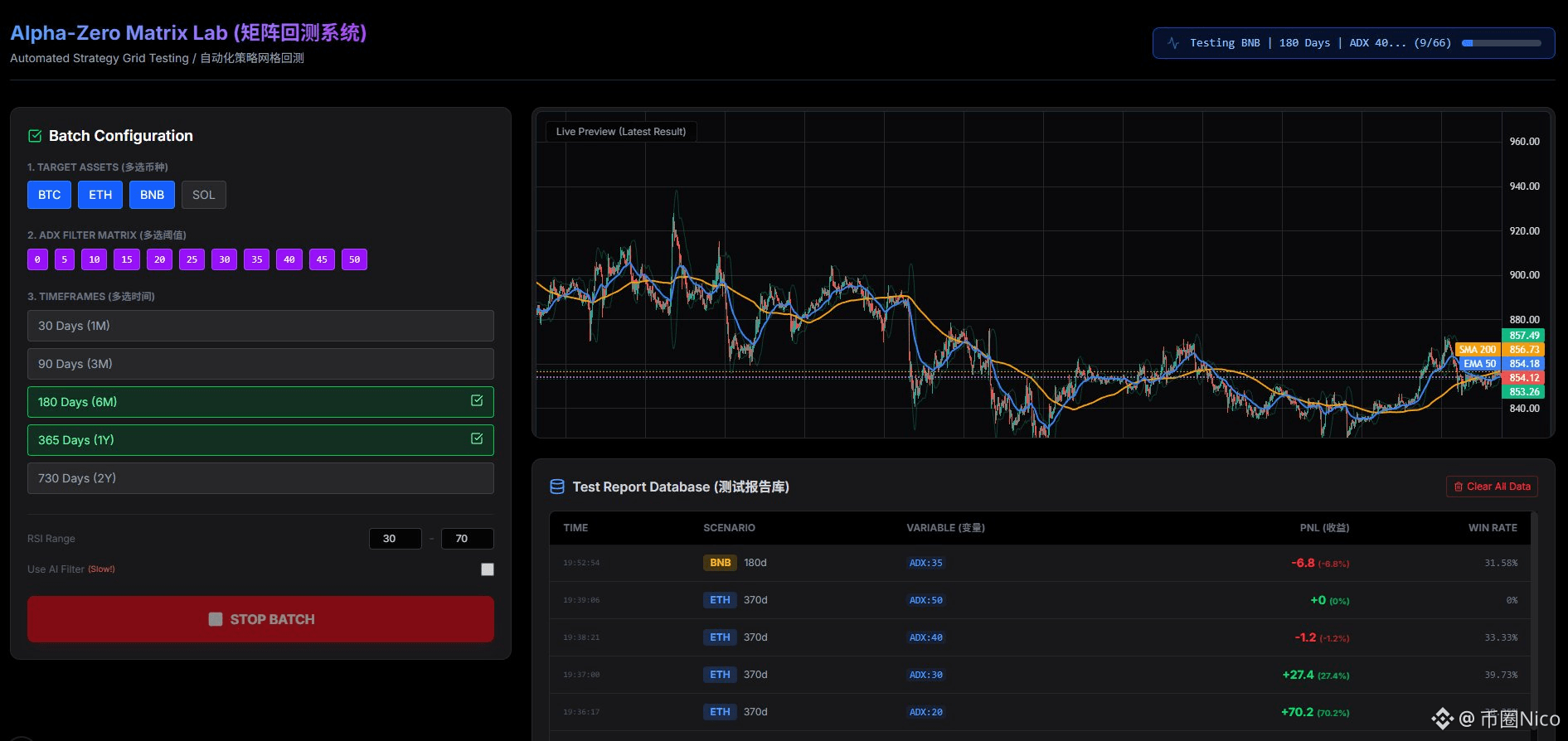1568x741 pixels.
Task: Select the 90 Days (3M) timeframe
Action: [260, 364]
